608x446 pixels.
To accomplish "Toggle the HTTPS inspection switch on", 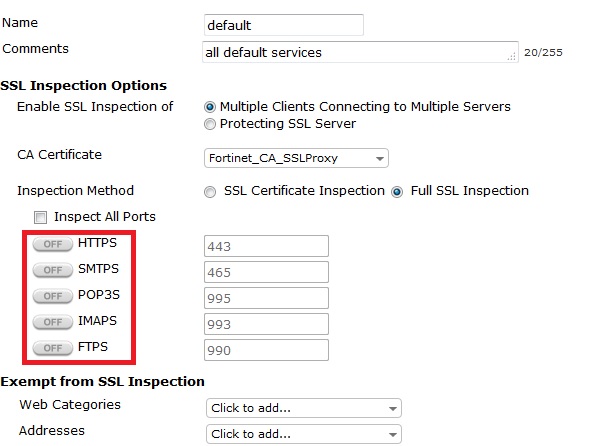I will point(52,244).
